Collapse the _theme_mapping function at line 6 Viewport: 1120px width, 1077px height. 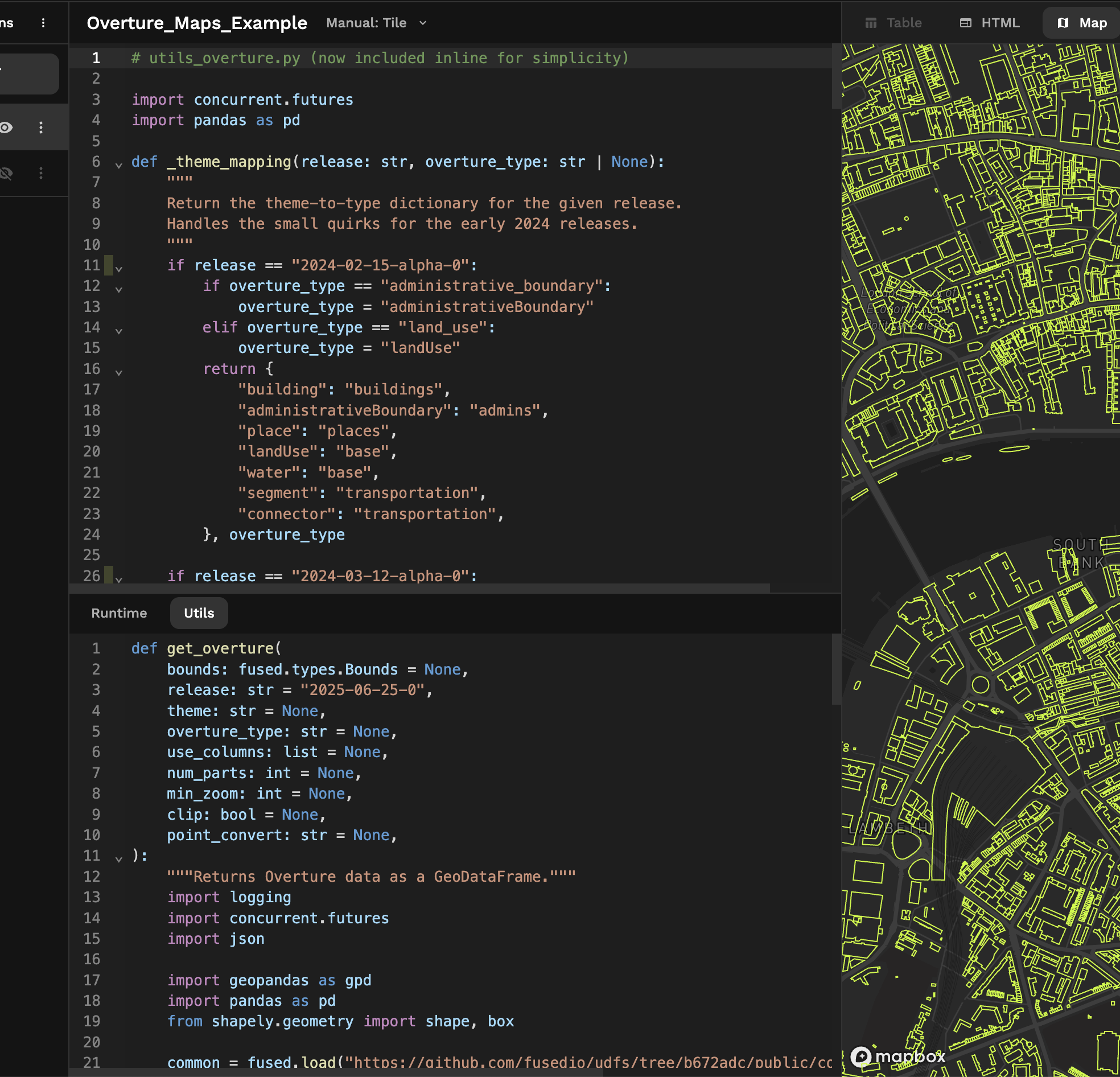coord(119,165)
